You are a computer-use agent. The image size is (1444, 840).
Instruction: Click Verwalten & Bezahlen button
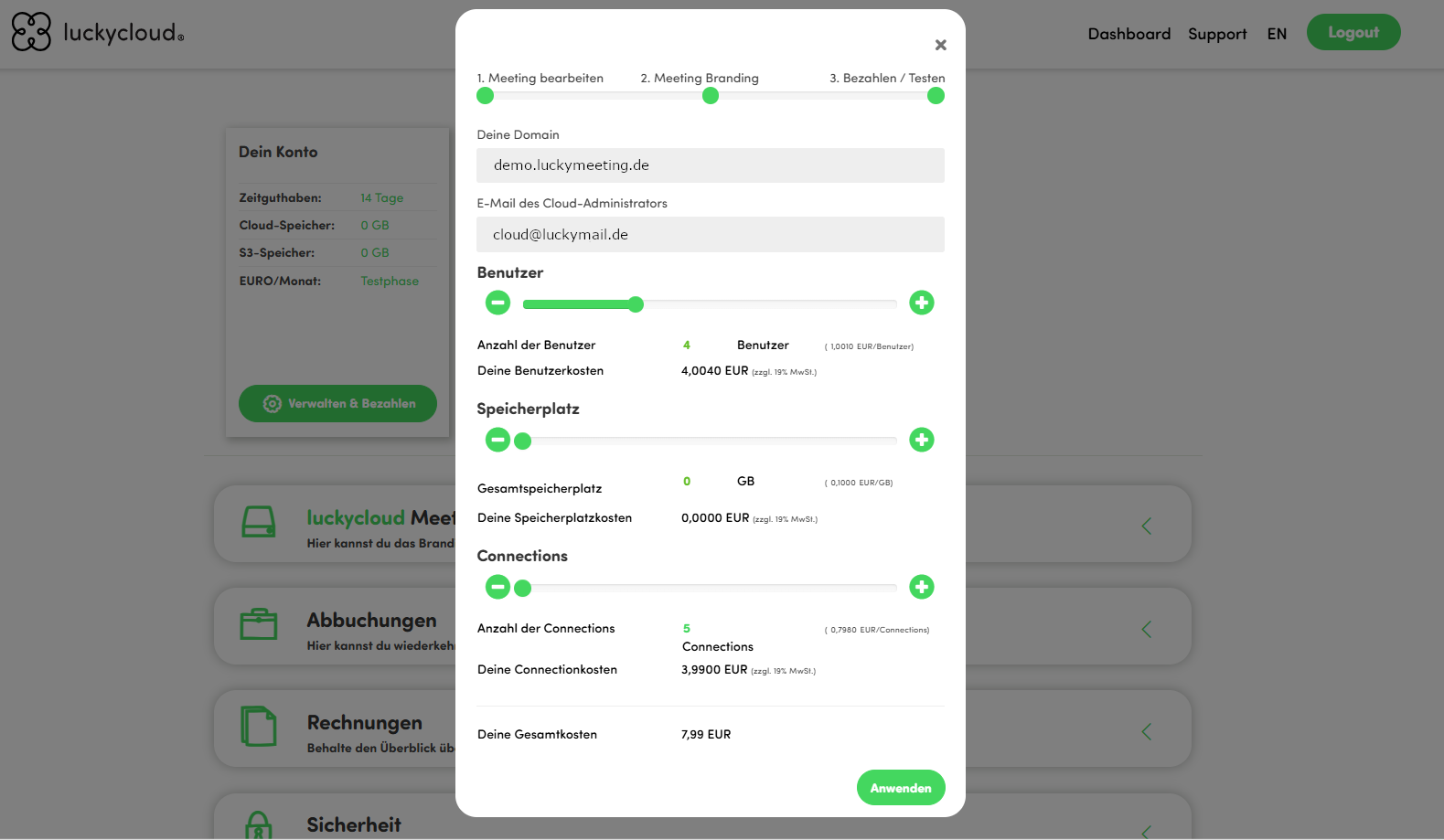(x=337, y=403)
